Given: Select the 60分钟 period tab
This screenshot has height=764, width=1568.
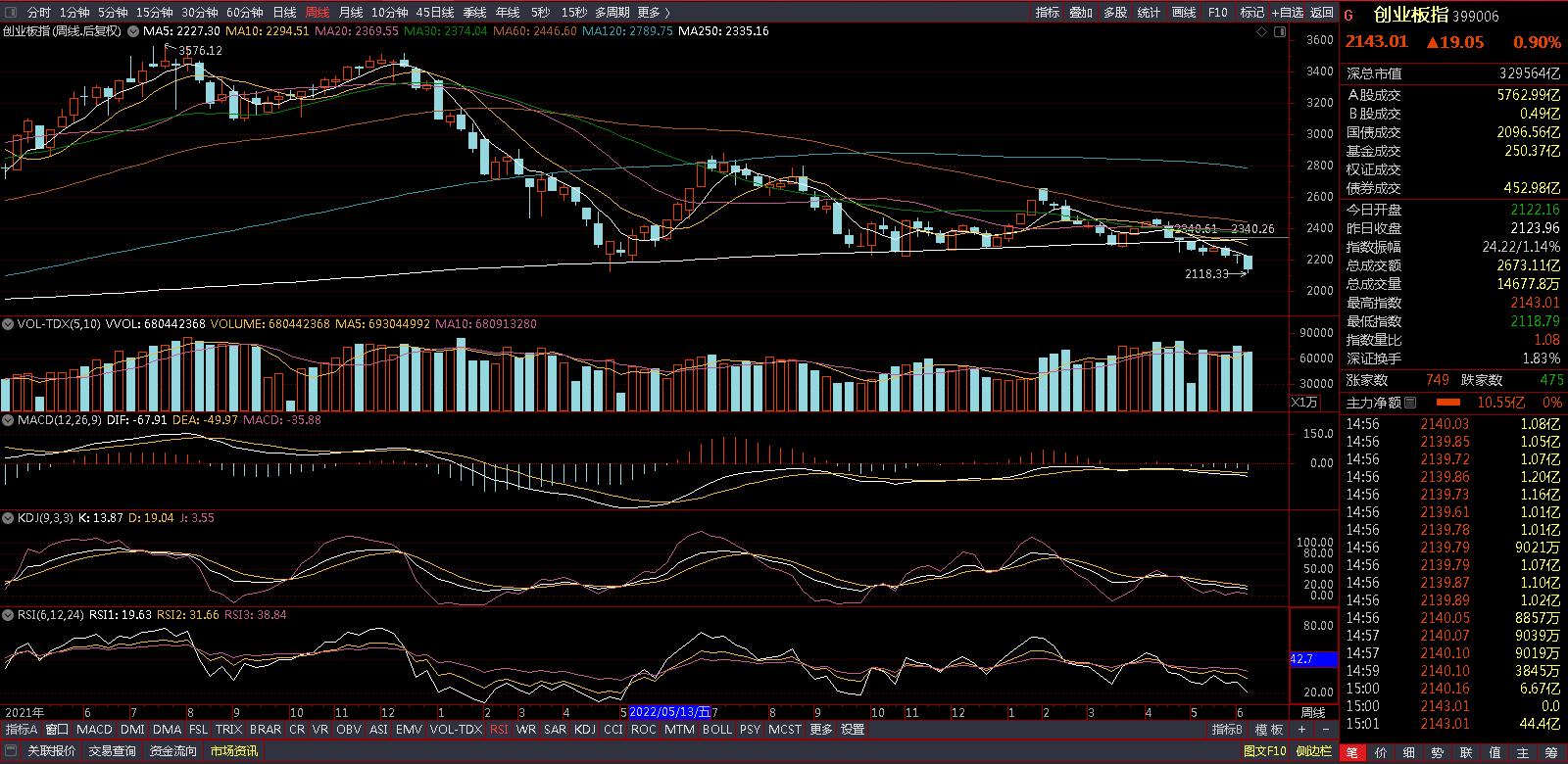Looking at the screenshot, I should point(244,13).
